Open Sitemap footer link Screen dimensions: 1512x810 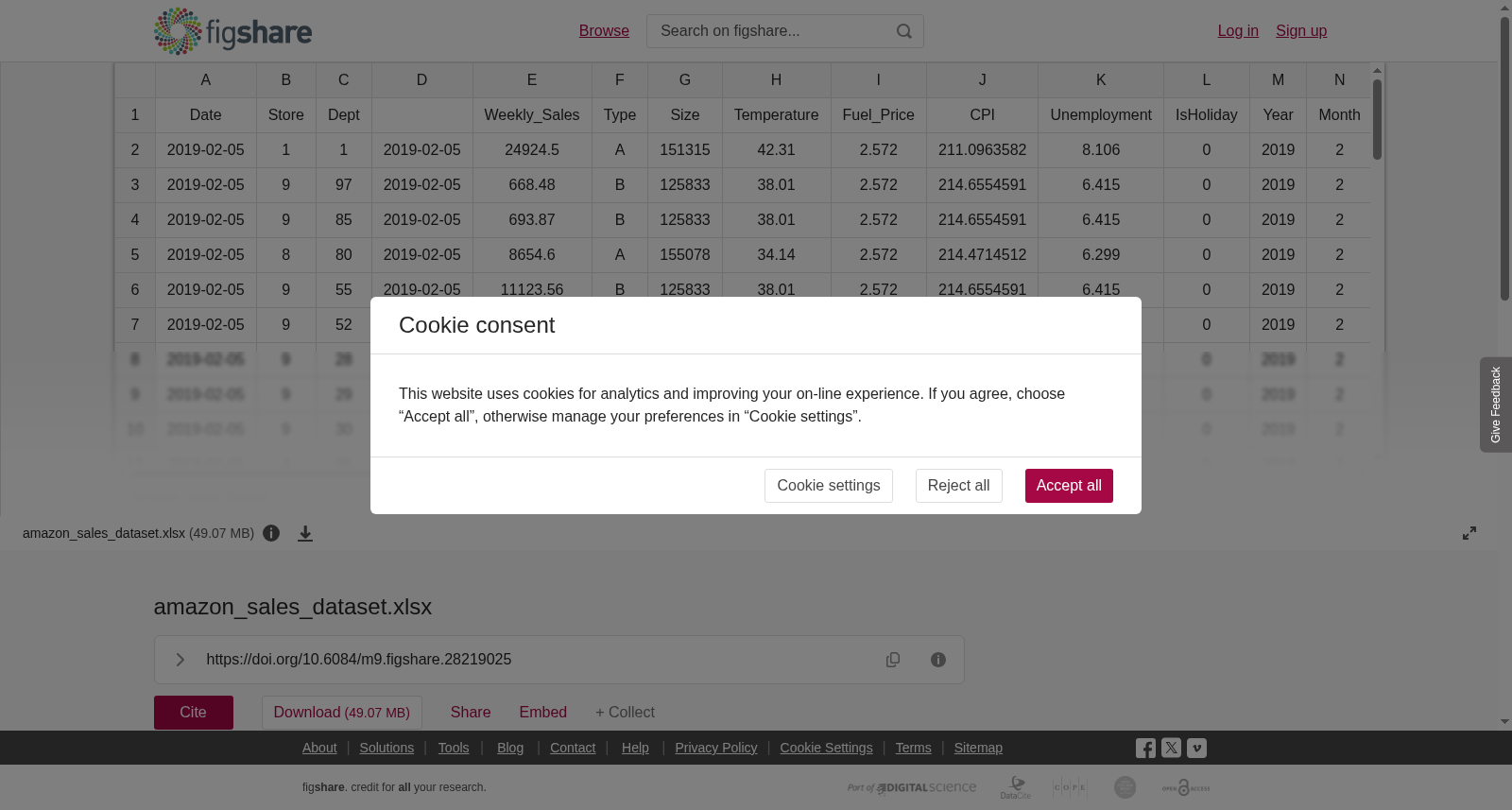point(978,748)
